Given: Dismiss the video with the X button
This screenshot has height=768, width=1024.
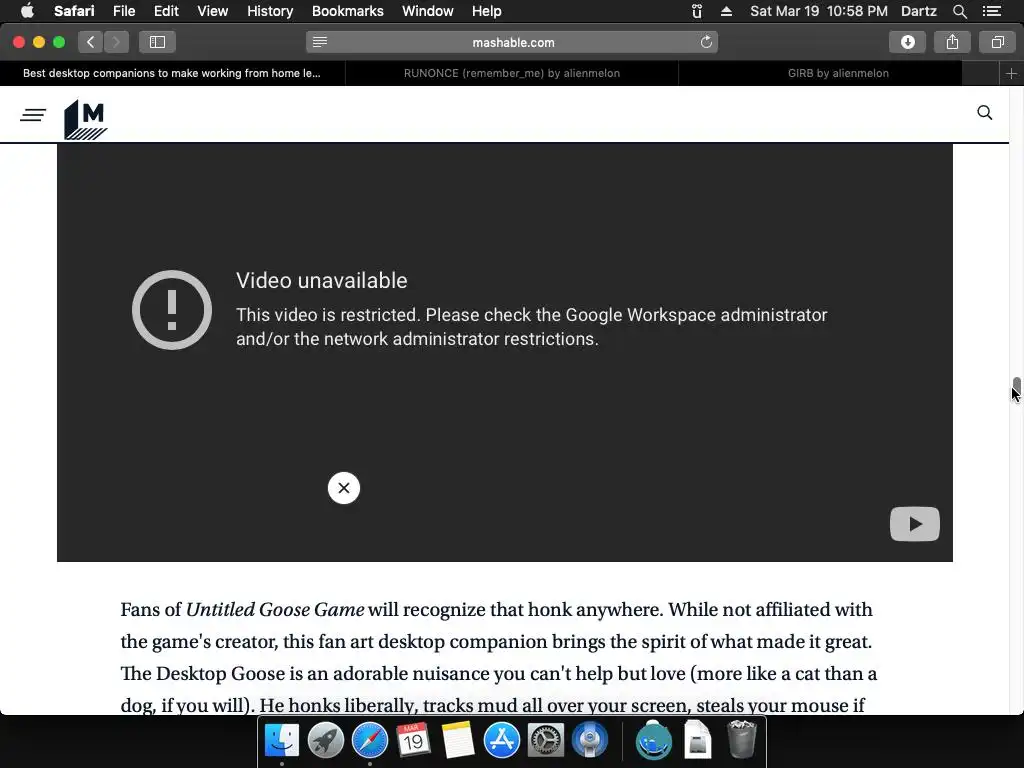Looking at the screenshot, I should tap(344, 488).
